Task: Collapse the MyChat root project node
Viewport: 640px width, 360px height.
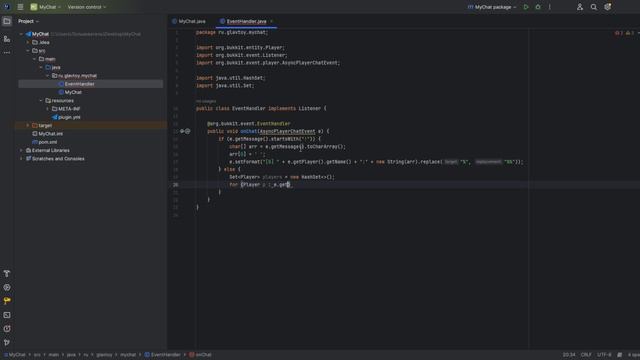Action: point(21,34)
